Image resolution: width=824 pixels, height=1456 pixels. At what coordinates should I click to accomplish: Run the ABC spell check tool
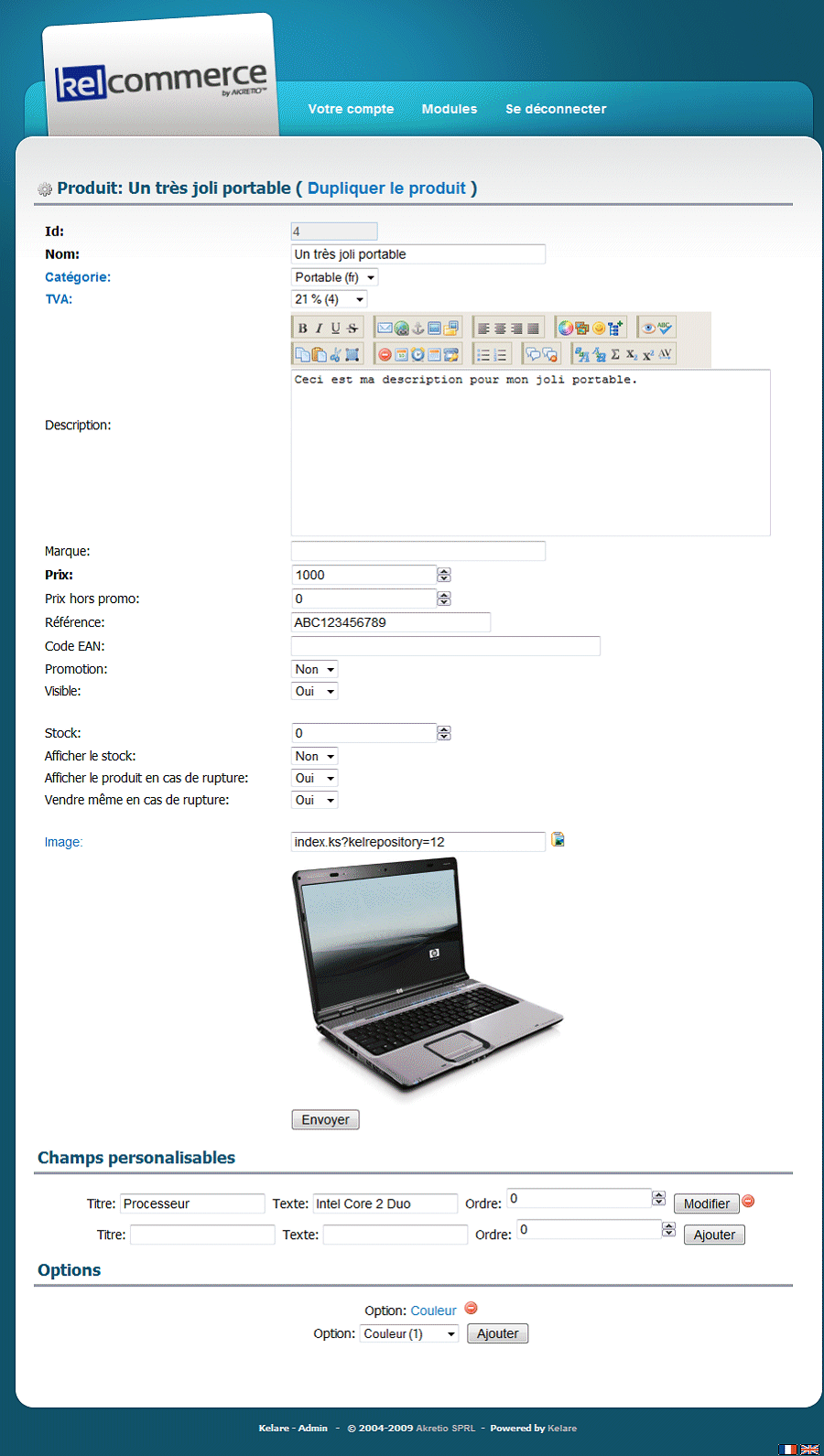point(664,328)
